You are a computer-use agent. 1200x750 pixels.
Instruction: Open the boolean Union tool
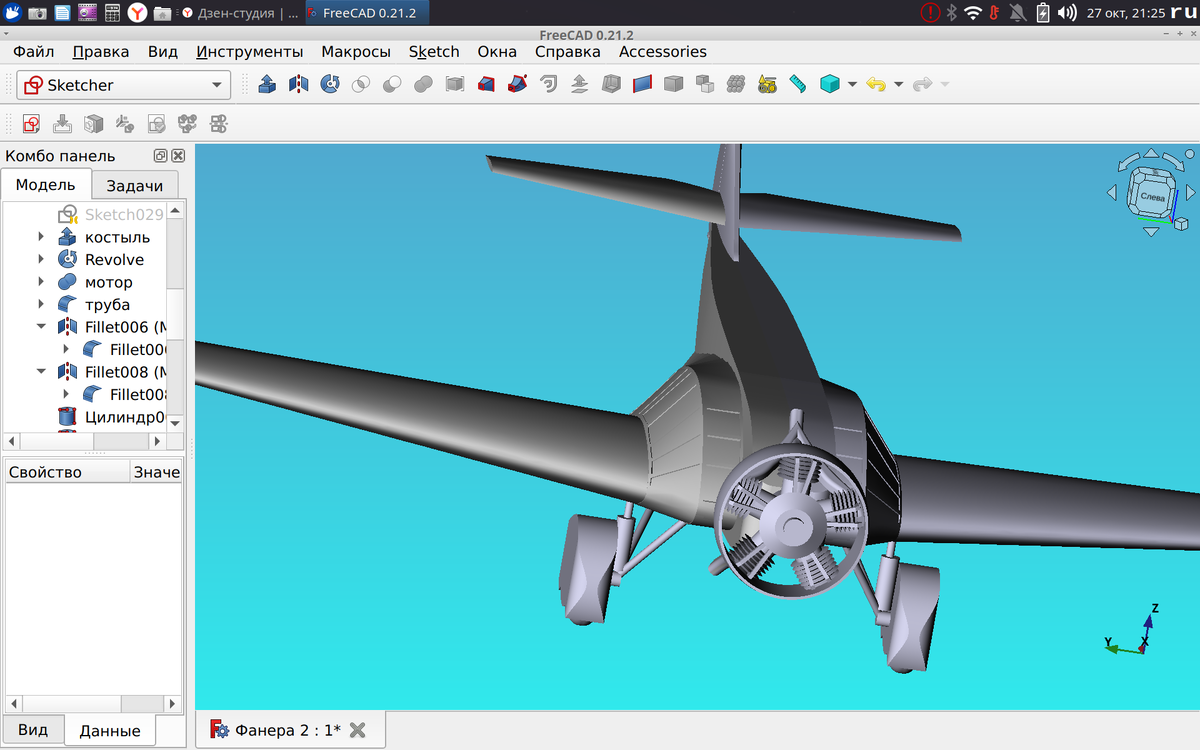pyautogui.click(x=421, y=84)
